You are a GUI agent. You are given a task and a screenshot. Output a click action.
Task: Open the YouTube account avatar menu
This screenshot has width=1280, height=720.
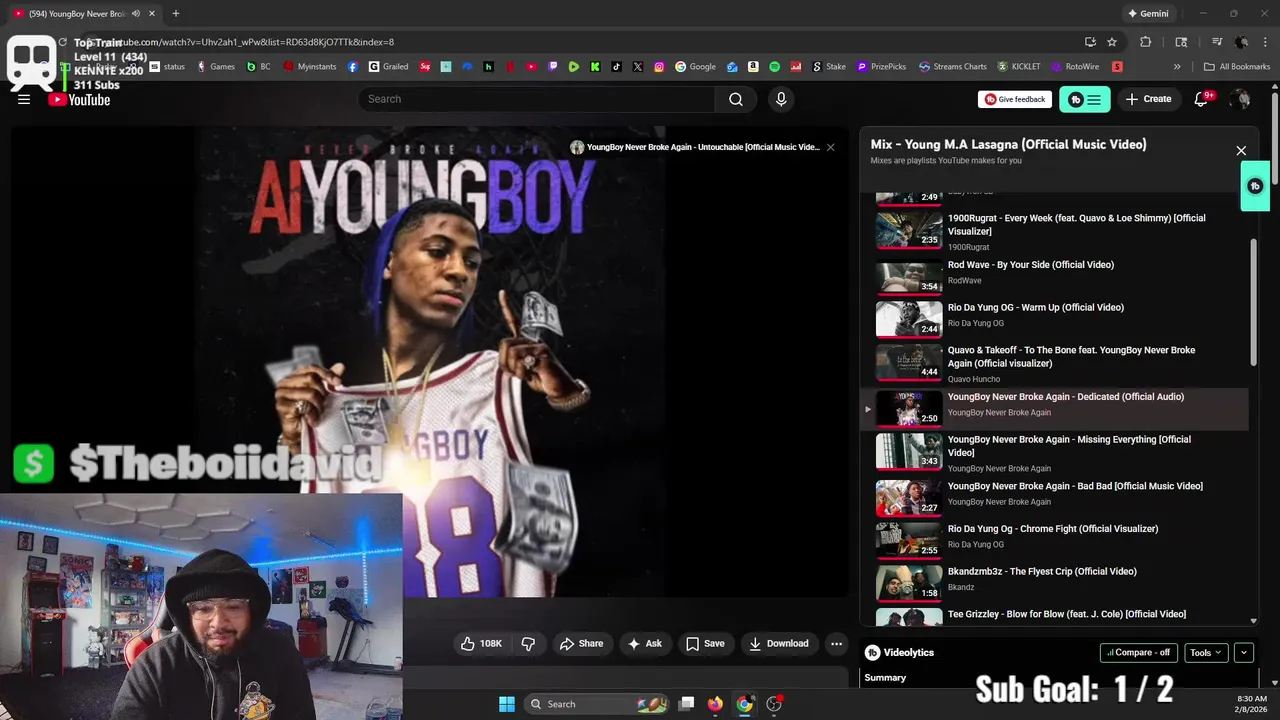click(1240, 99)
